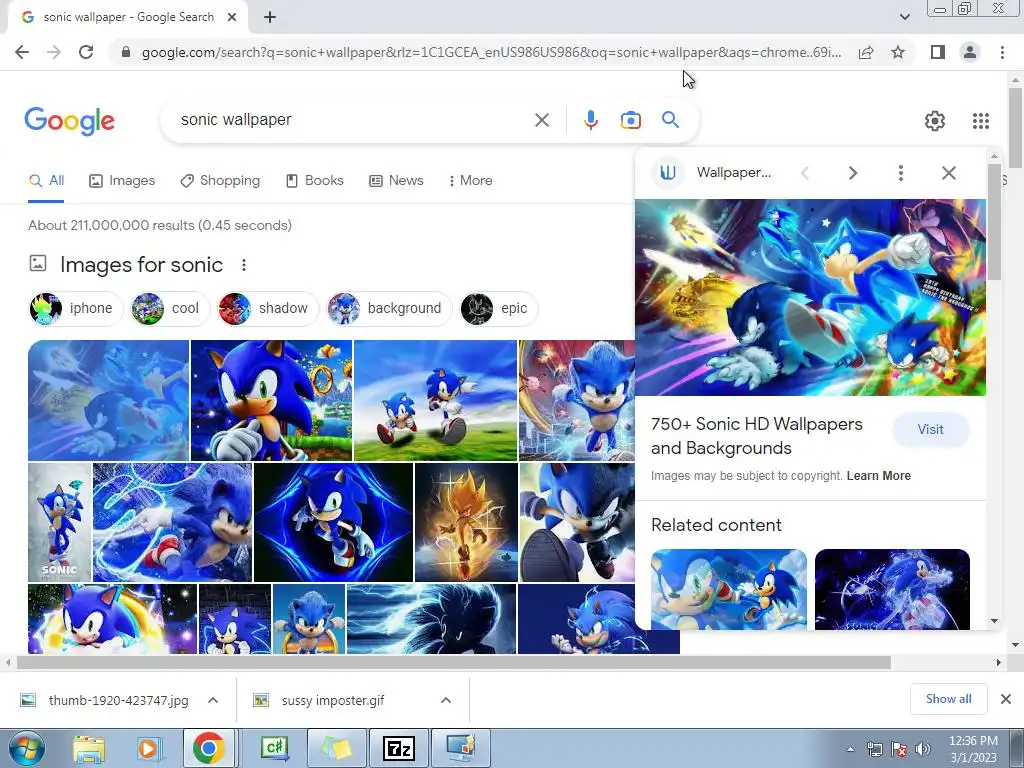The width and height of the screenshot is (1024, 768).
Task: Open the Chrome three-dot menu
Action: click(x=1002, y=52)
